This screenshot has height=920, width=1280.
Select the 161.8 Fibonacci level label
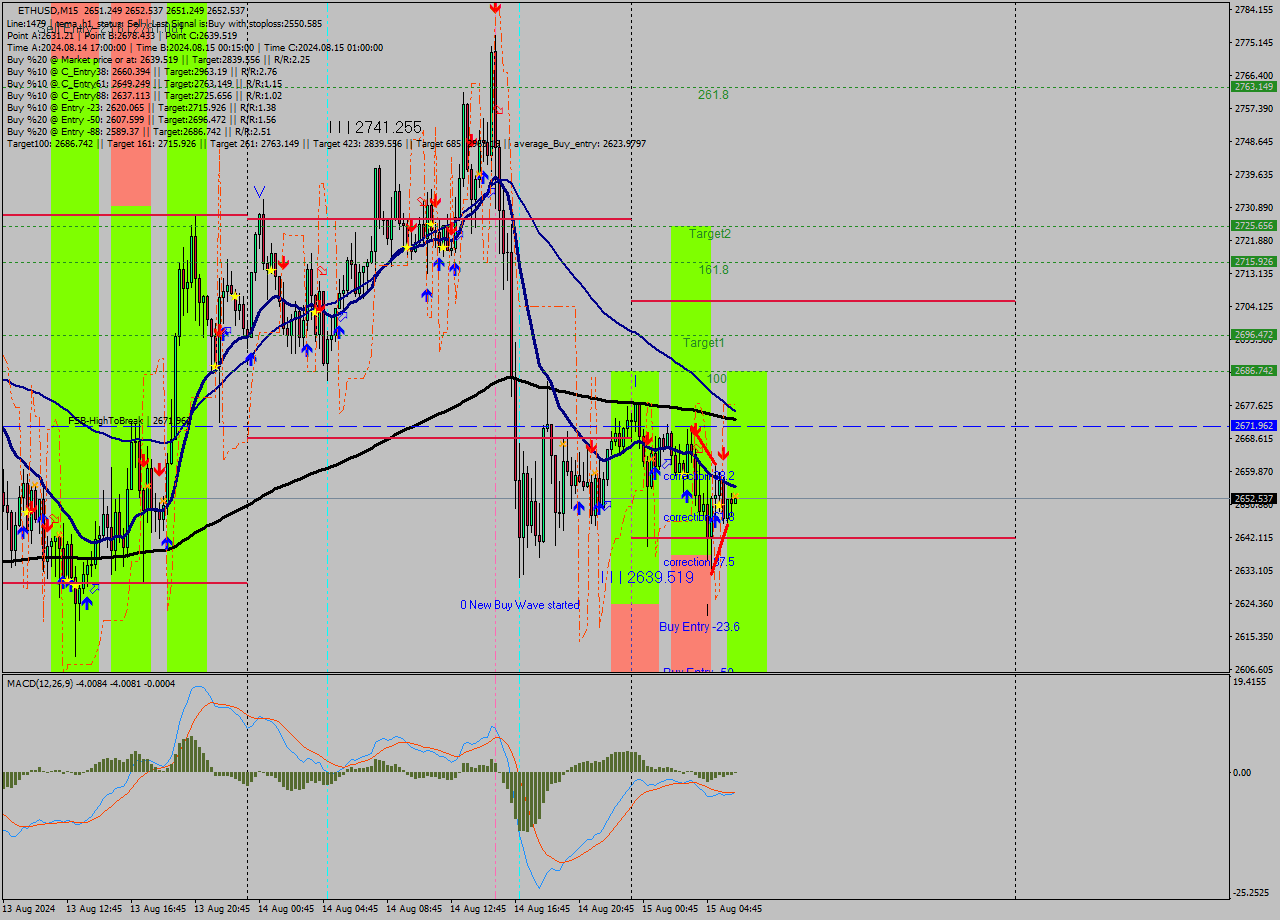point(713,270)
